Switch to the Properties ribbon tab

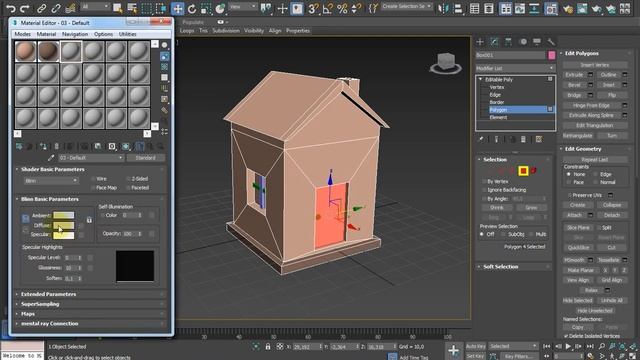coord(298,31)
